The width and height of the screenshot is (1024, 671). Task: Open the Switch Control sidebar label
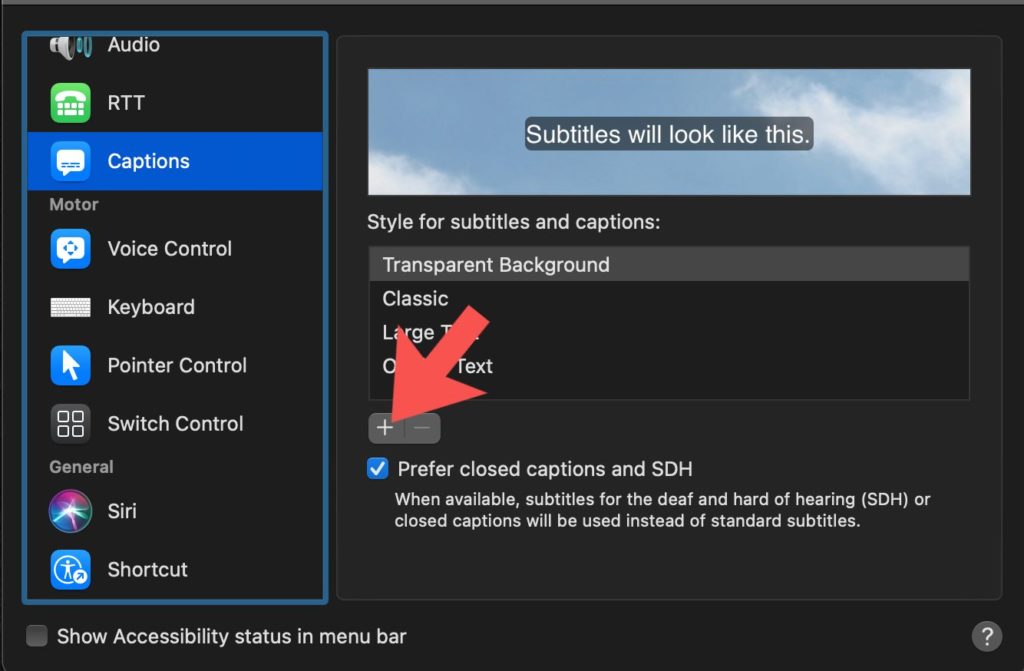(x=176, y=423)
